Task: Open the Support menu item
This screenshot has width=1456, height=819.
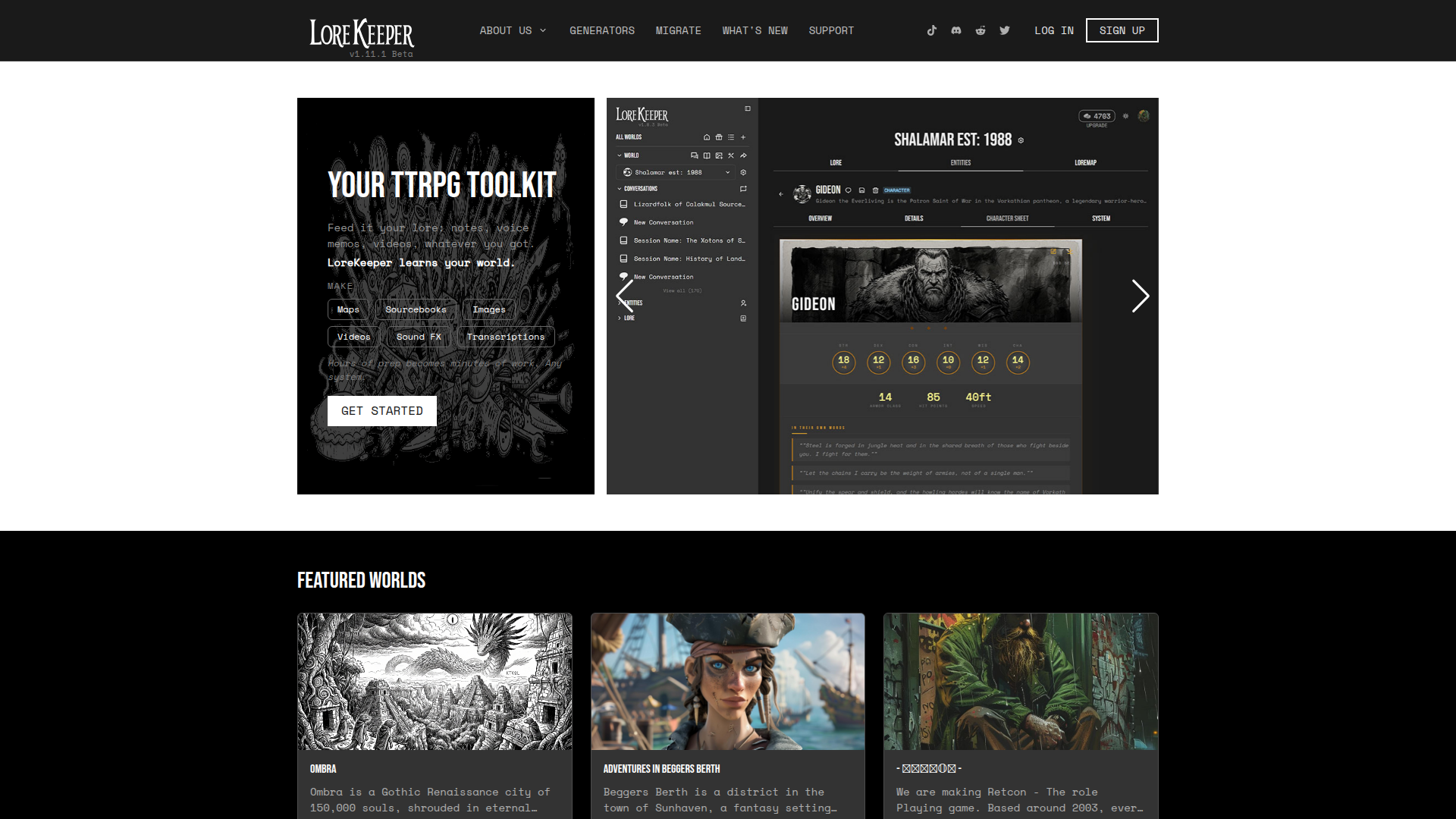Action: (831, 30)
